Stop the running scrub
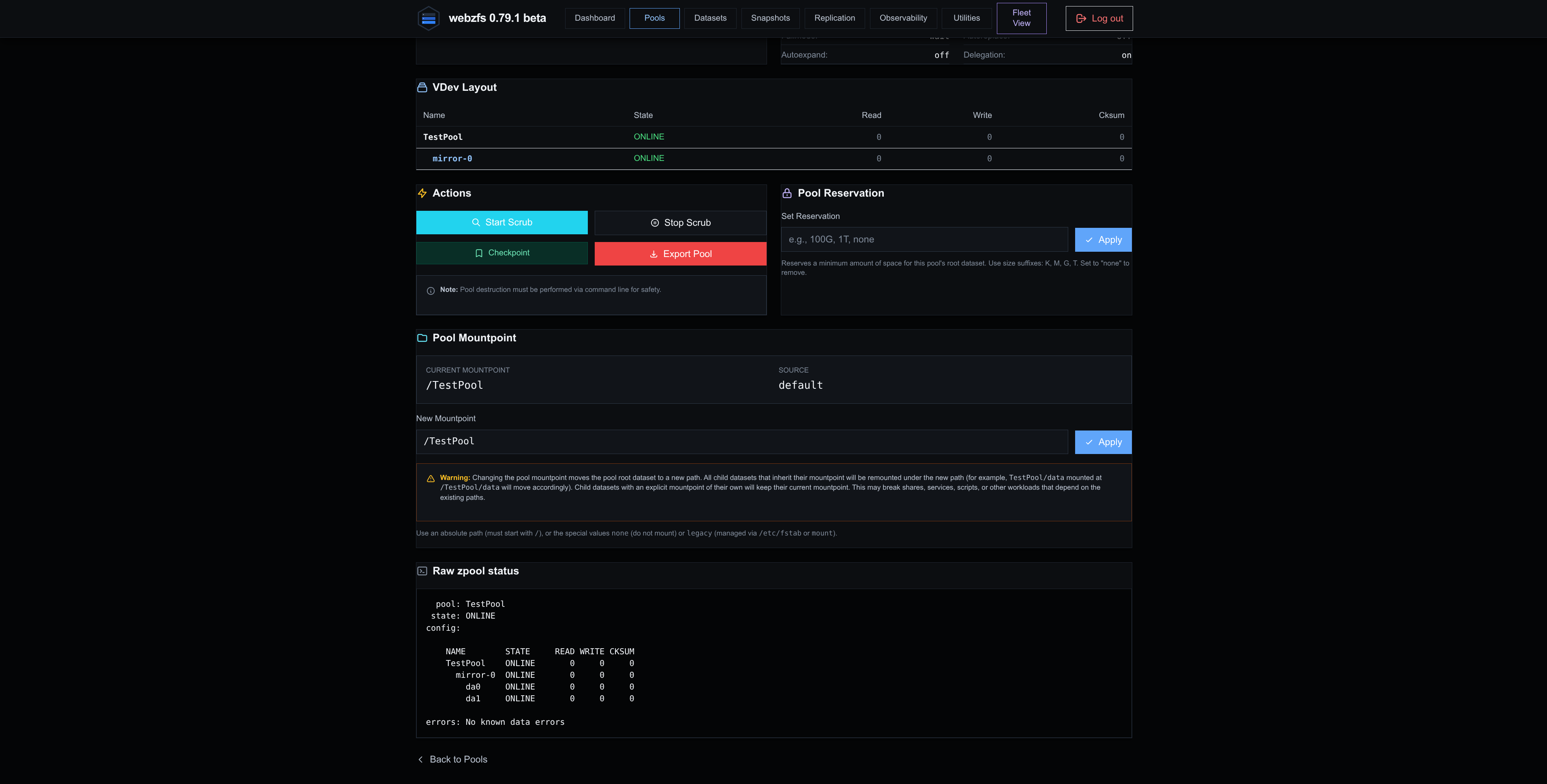Screen dimensions: 1547x784 pos(680,223)
